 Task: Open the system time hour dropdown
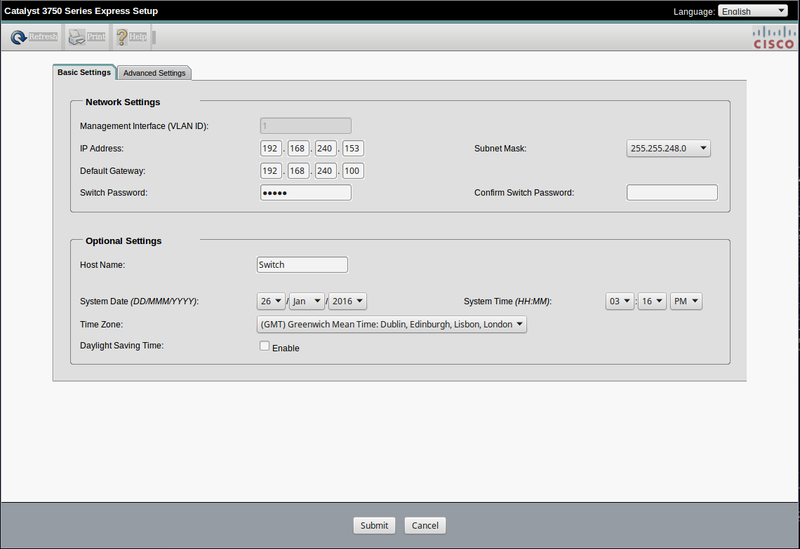(620, 301)
